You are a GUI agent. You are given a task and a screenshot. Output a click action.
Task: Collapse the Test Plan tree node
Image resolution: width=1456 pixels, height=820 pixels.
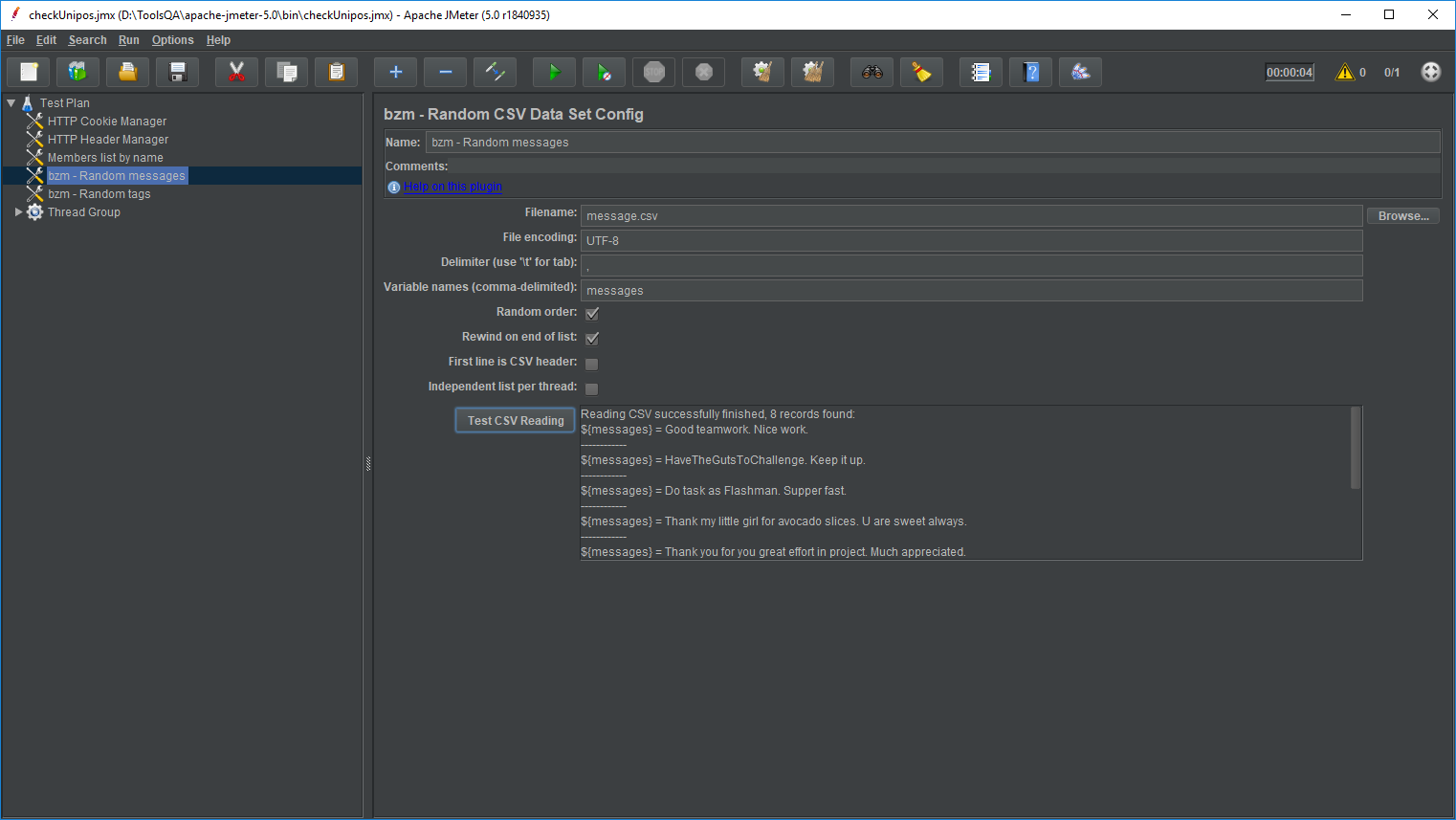click(x=11, y=102)
